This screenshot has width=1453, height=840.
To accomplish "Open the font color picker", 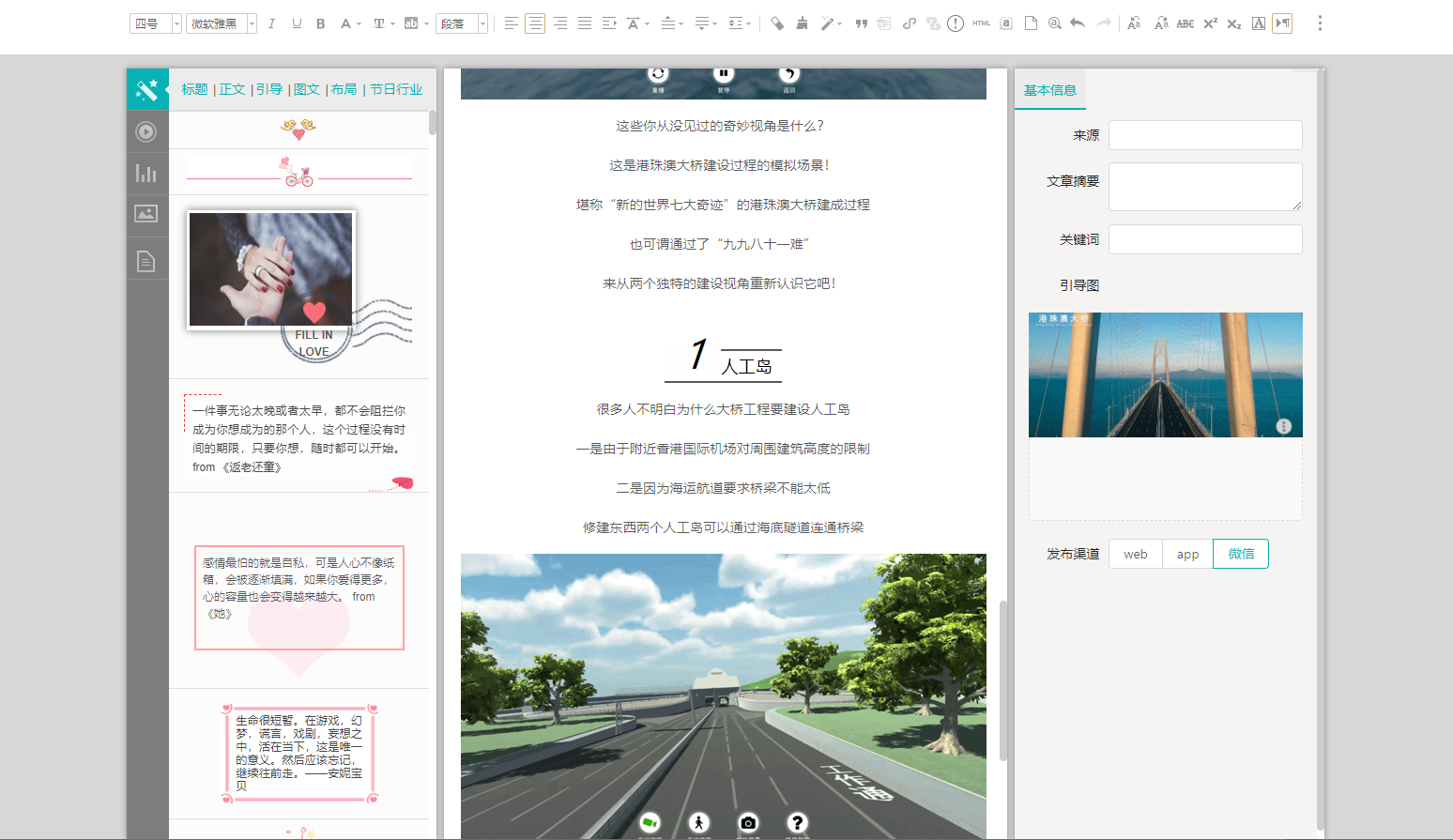I will (x=346, y=23).
